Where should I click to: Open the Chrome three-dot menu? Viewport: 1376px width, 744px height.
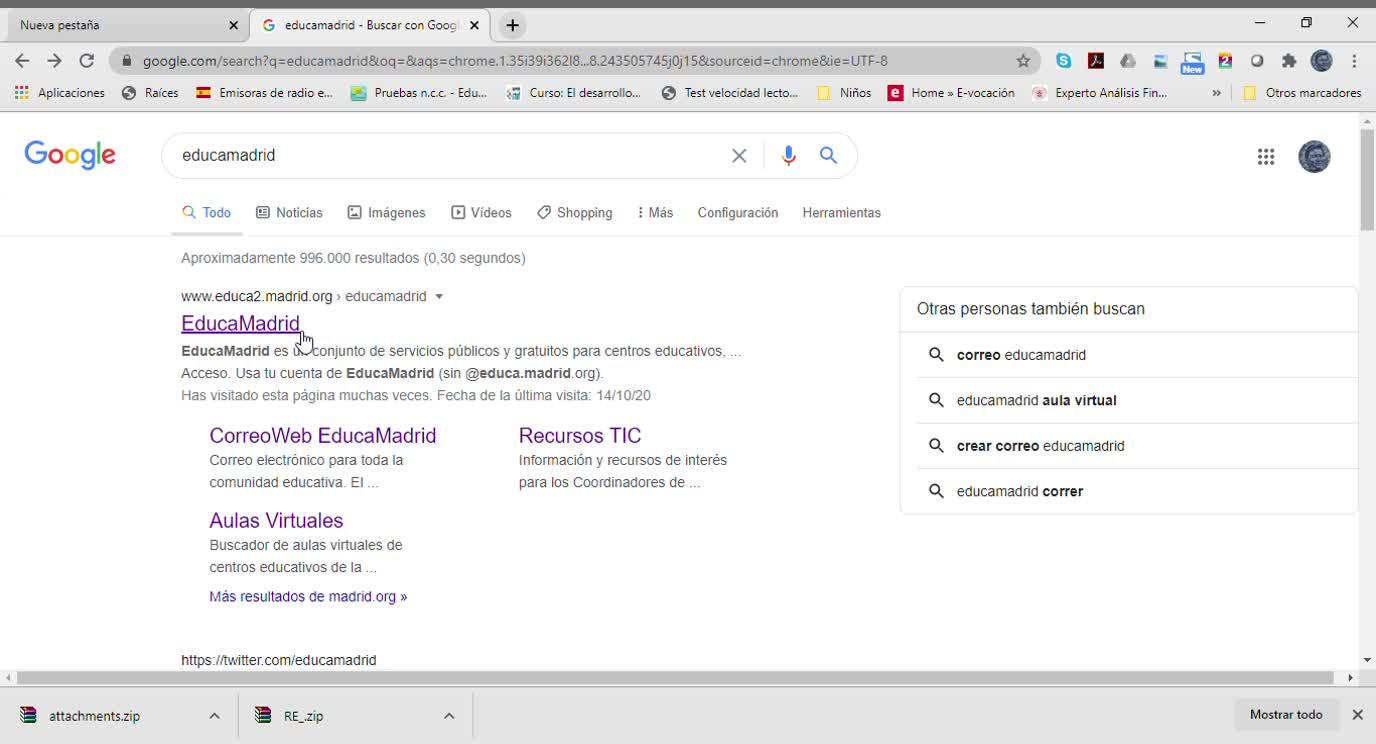coord(1354,61)
